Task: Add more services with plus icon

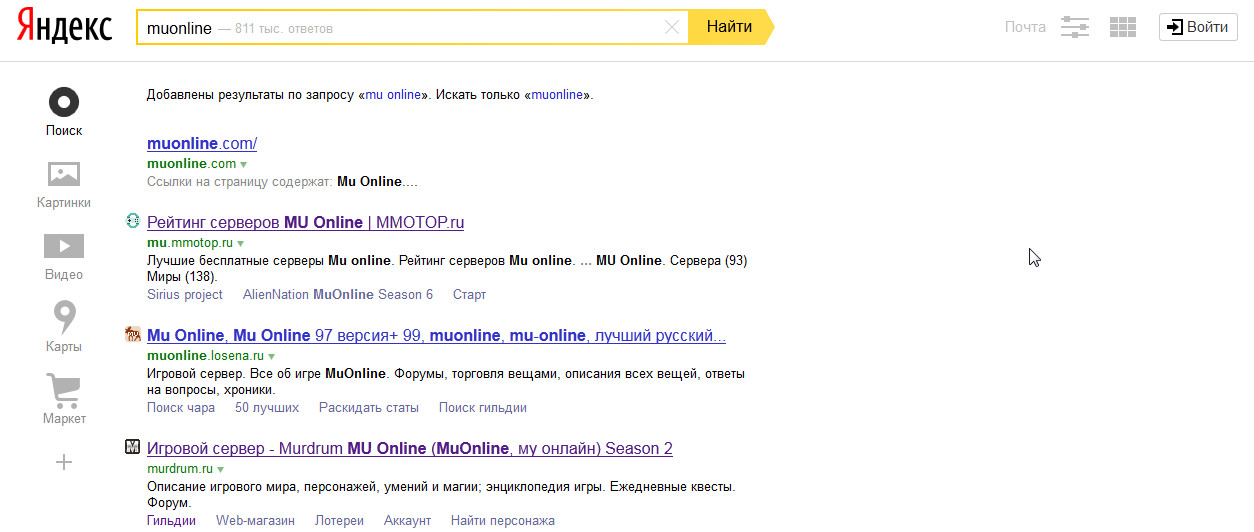Action: coord(64,462)
